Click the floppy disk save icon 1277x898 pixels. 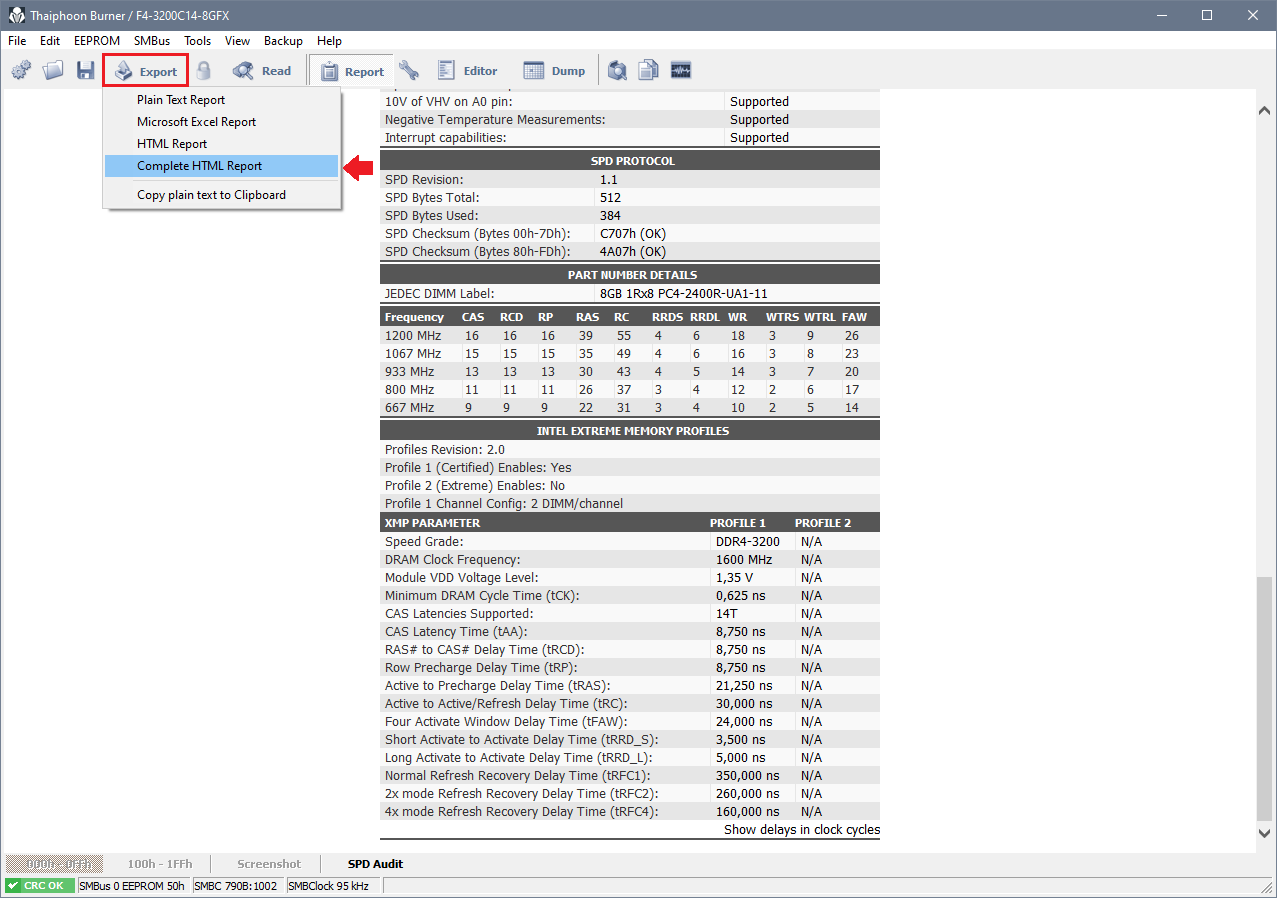tap(86, 71)
